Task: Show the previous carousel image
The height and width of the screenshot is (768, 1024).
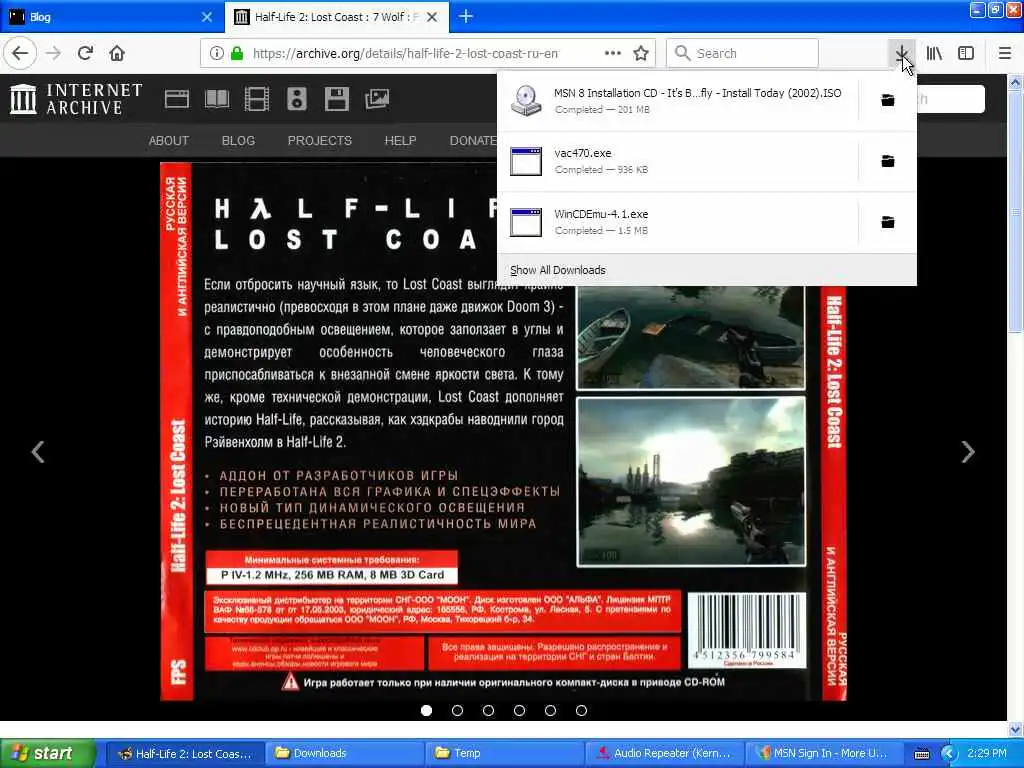Action: (x=38, y=451)
